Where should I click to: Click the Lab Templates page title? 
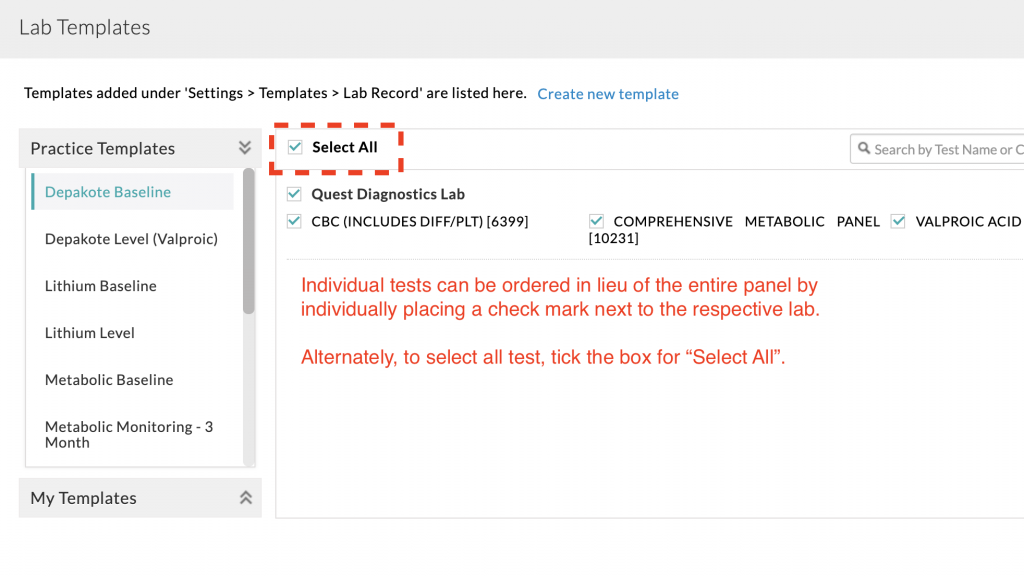pyautogui.click(x=85, y=28)
